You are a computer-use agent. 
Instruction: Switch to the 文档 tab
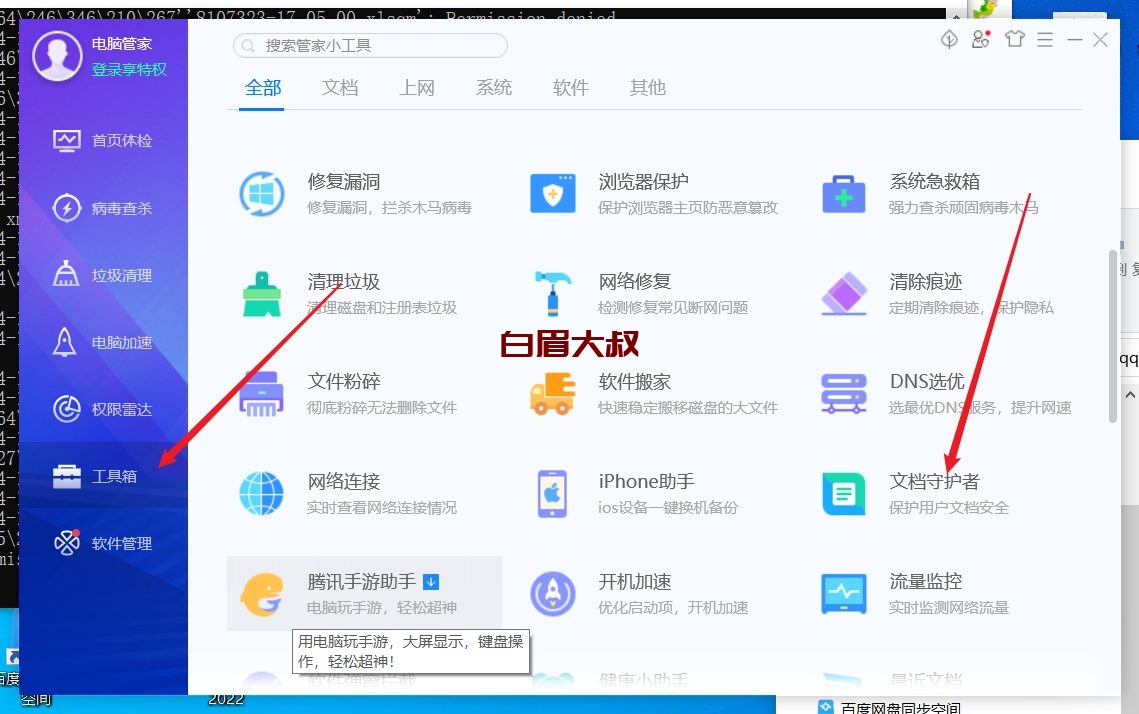click(x=340, y=88)
